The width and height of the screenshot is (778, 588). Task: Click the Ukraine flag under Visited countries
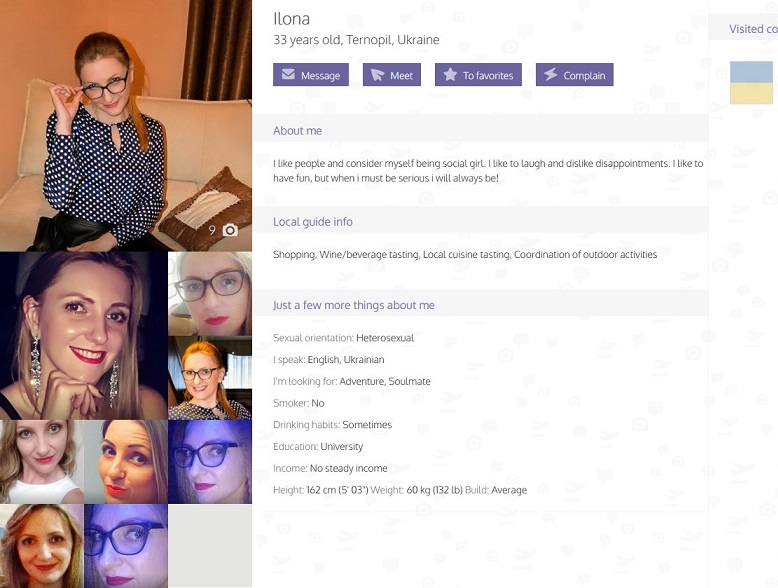(751, 82)
